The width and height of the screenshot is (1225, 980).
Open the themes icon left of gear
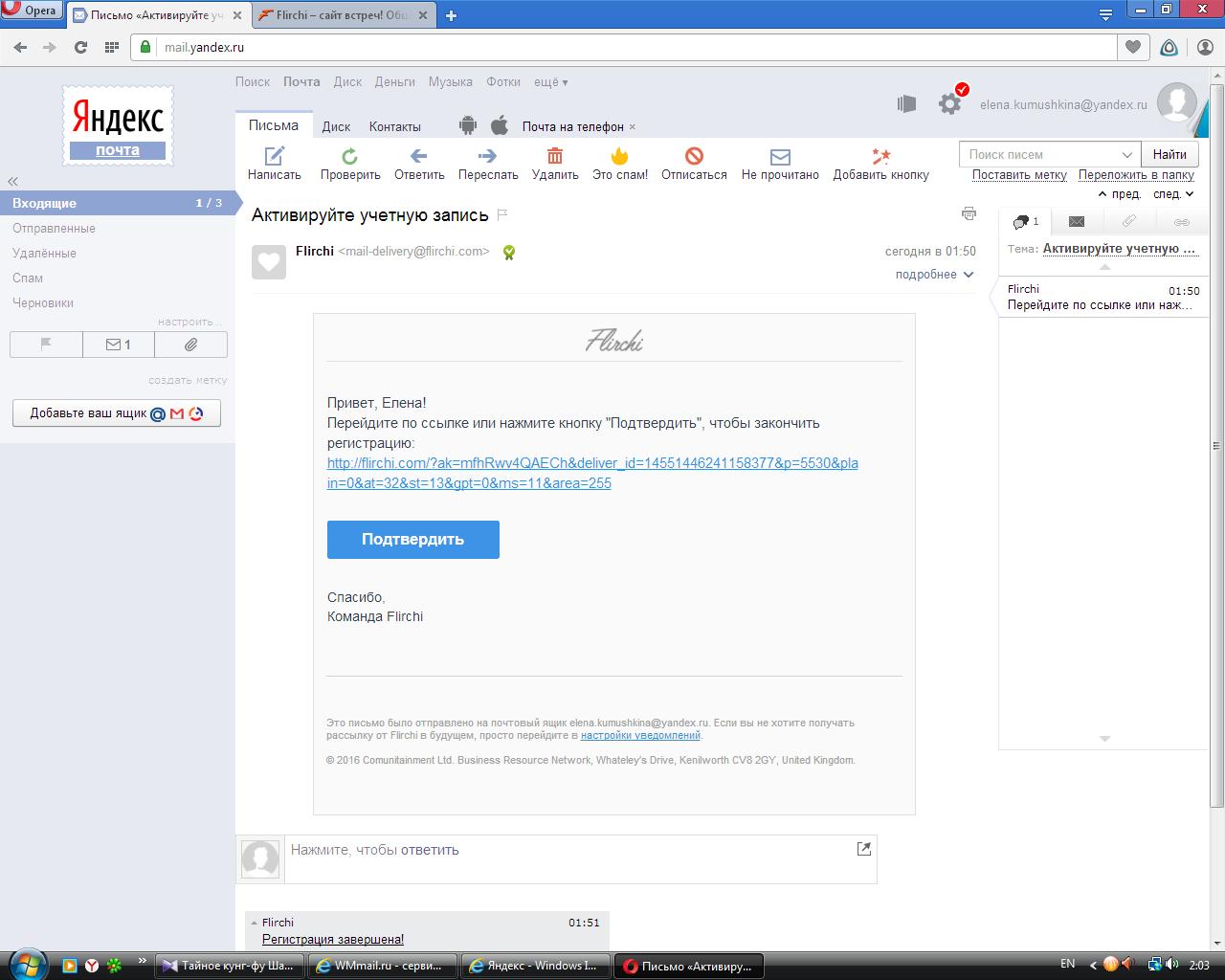click(906, 103)
